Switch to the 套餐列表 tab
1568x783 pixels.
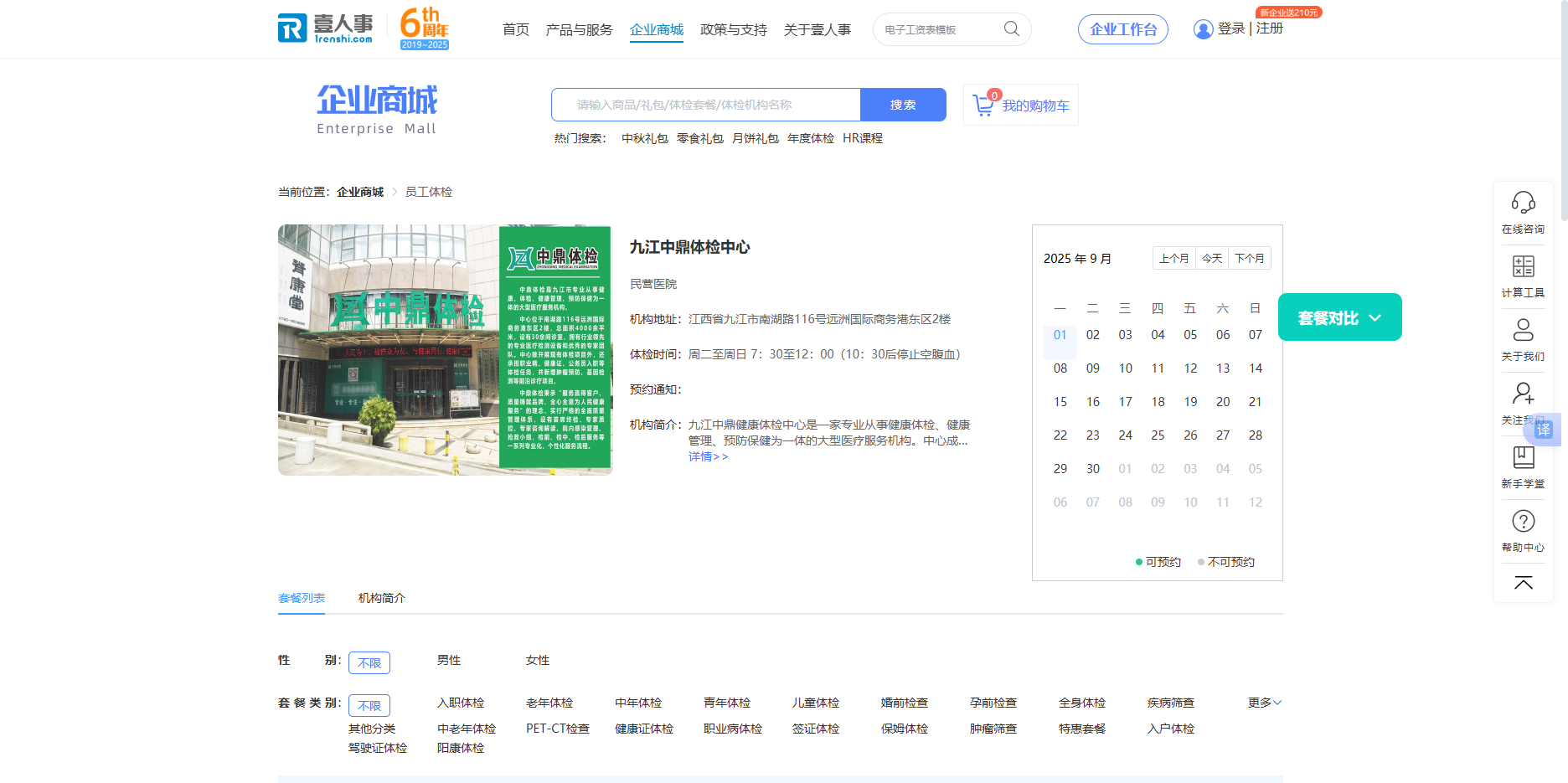(302, 598)
